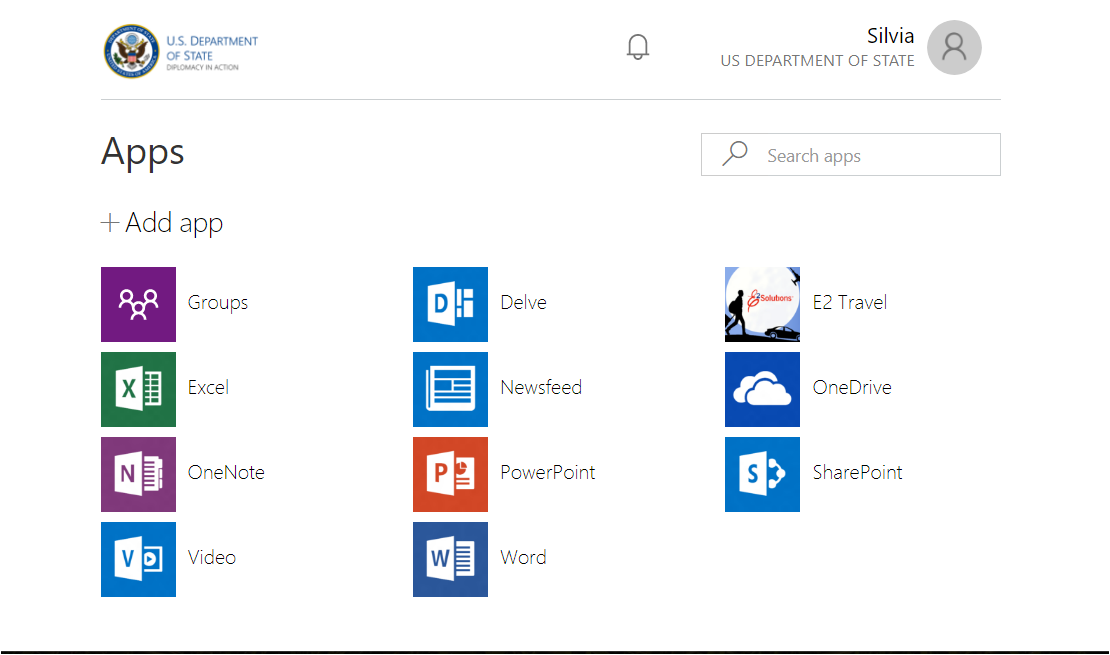Click the U.S. Department of State logo
Viewport: 1110px width, 655px height.
[x=181, y=52]
